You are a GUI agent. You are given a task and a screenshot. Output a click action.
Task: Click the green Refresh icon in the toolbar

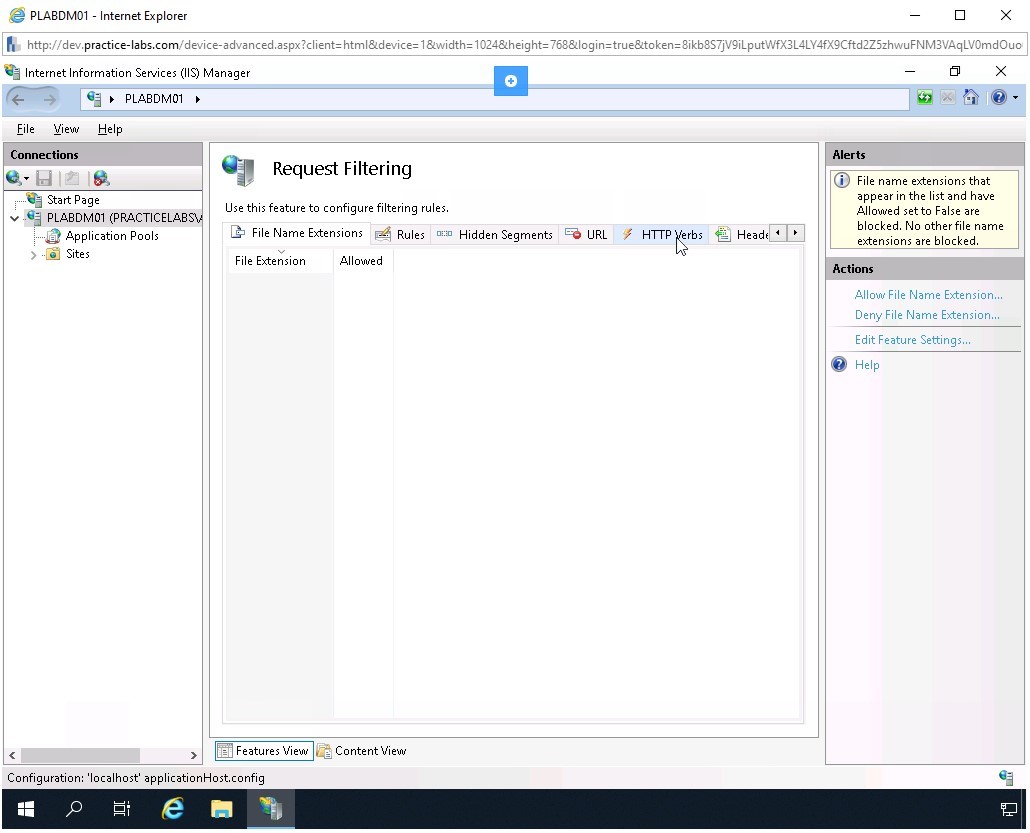[923, 97]
